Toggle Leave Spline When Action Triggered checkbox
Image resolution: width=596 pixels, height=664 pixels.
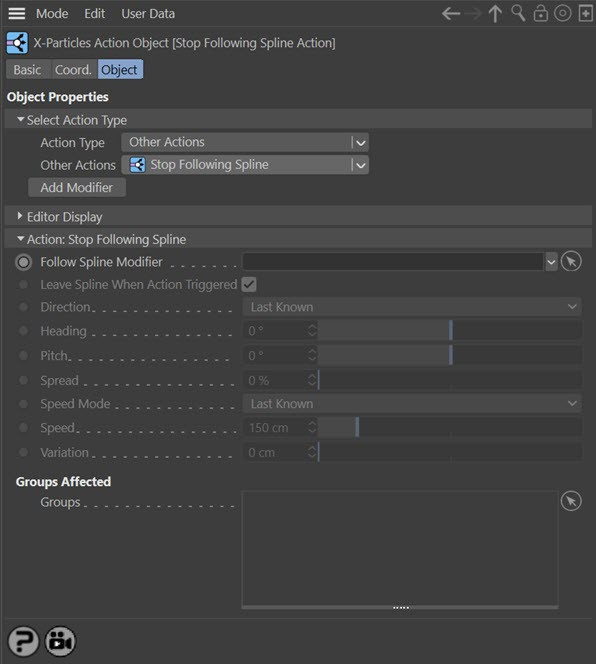[x=249, y=285]
